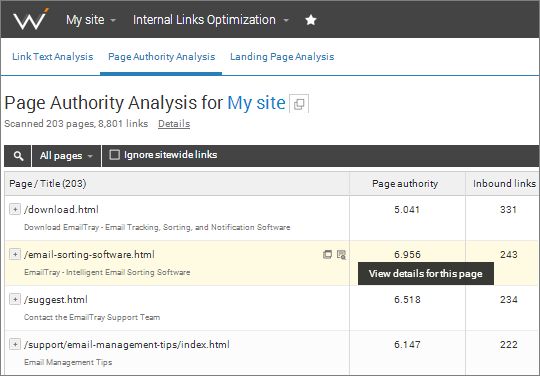Open /support/email-management-tips/index.html page link
This screenshot has width=540, height=376.
[x=127, y=345]
